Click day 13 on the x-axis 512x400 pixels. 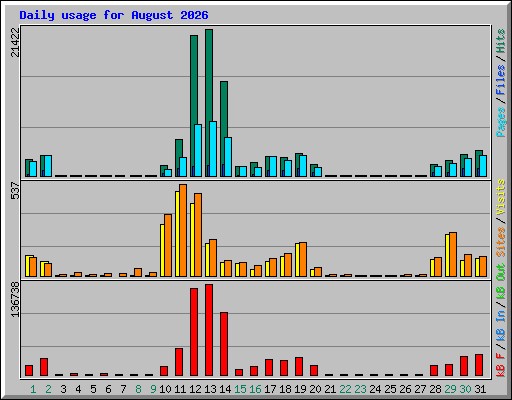210,389
